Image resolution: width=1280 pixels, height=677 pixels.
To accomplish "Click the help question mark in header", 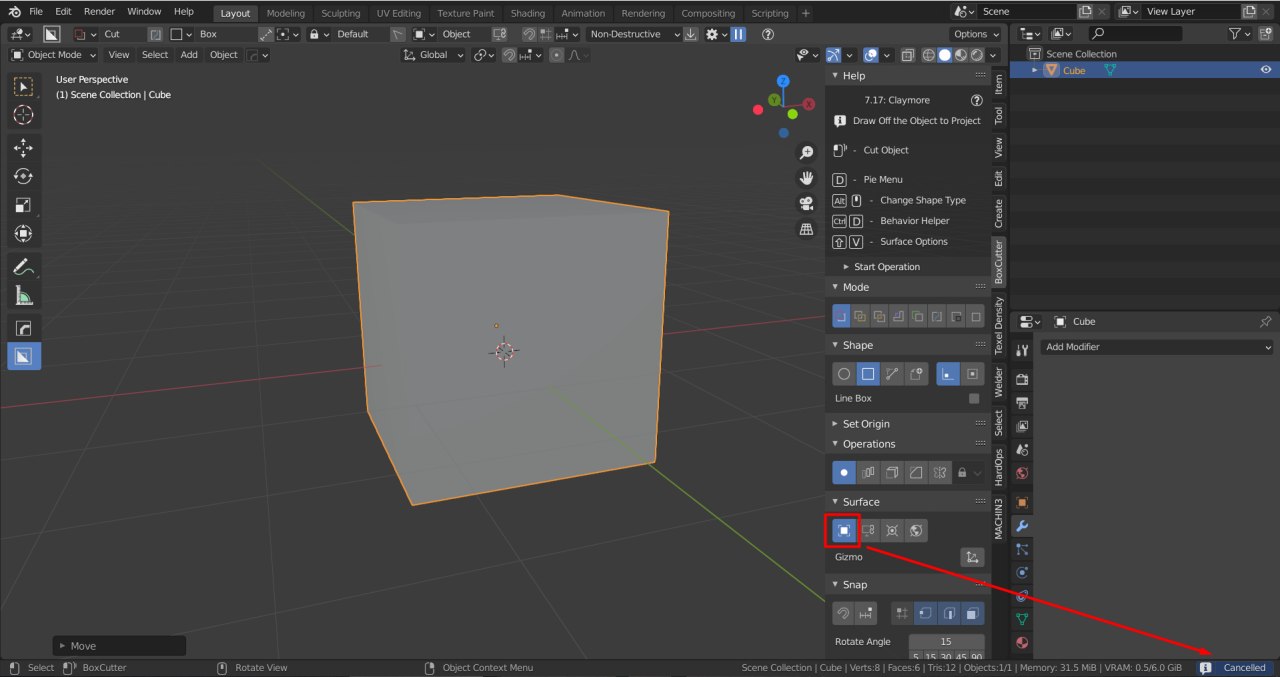I will [x=768, y=34].
